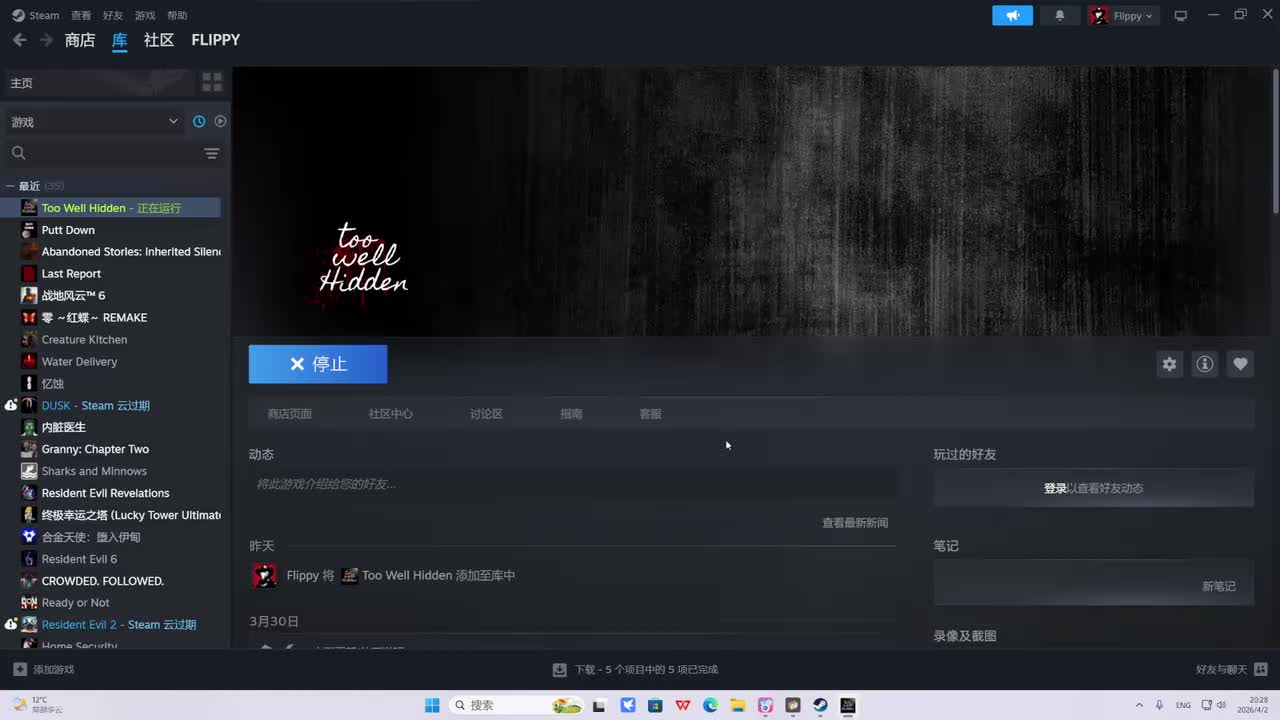
Task: Open game settings gear icon
Action: 1169,364
